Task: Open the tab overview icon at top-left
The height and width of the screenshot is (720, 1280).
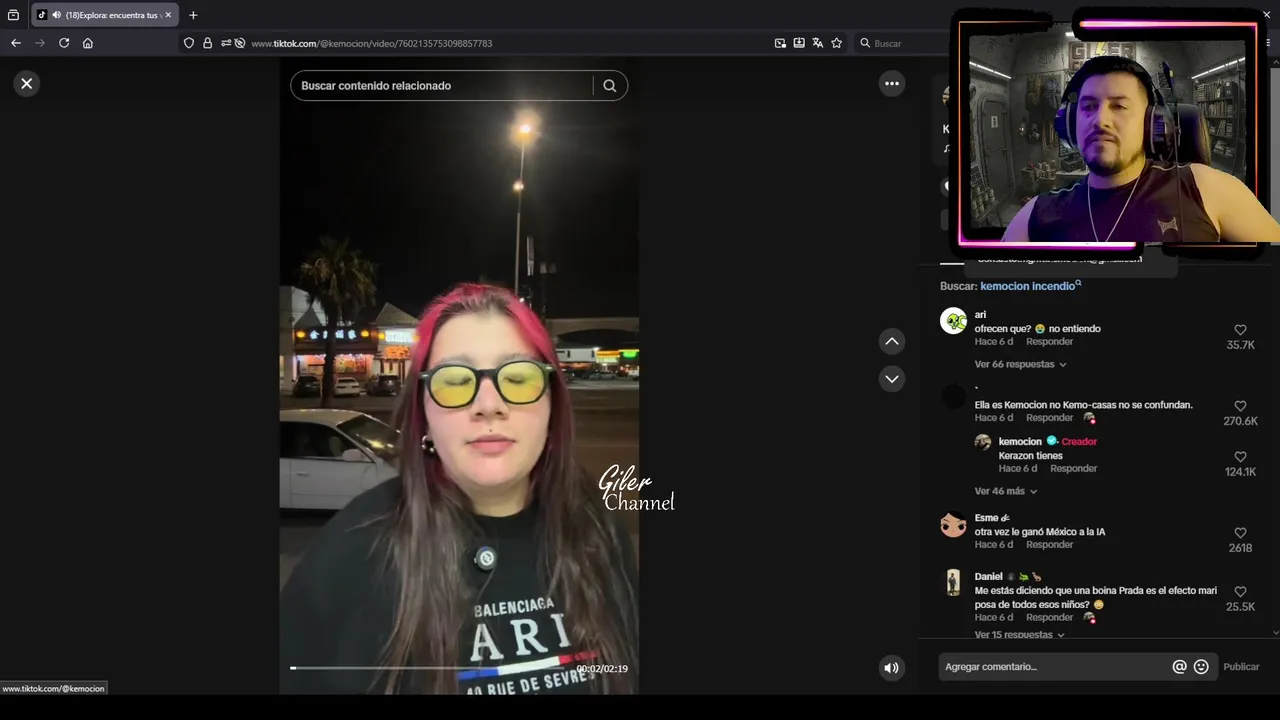Action: [x=13, y=15]
